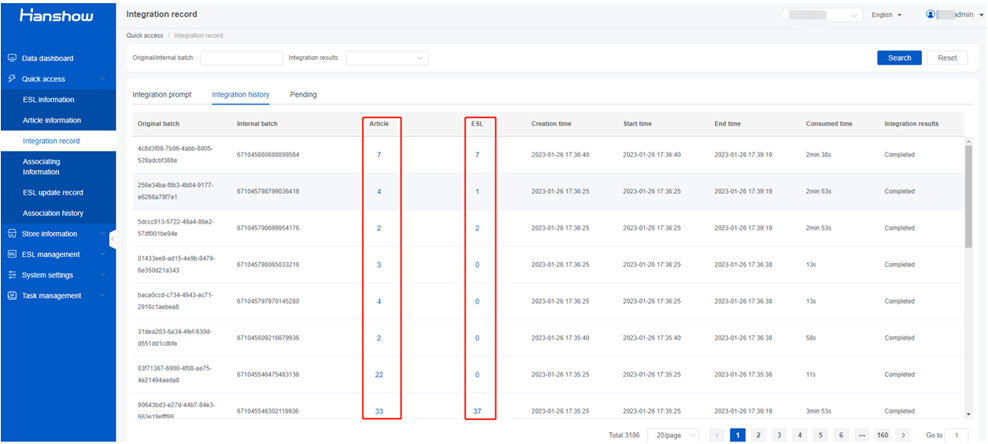Click the Hanshow logo

click(57, 15)
